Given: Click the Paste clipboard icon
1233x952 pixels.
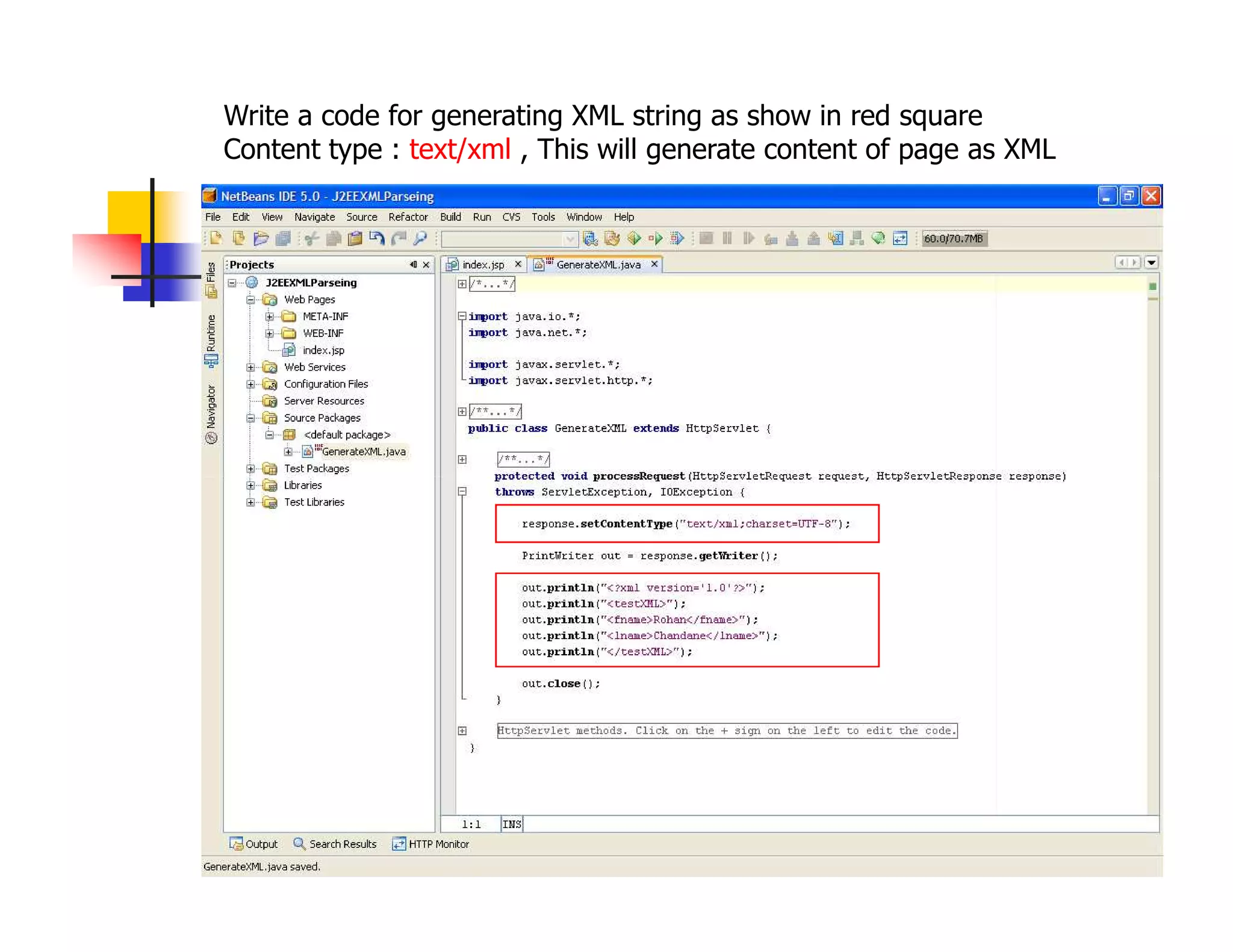Looking at the screenshot, I should [x=355, y=239].
